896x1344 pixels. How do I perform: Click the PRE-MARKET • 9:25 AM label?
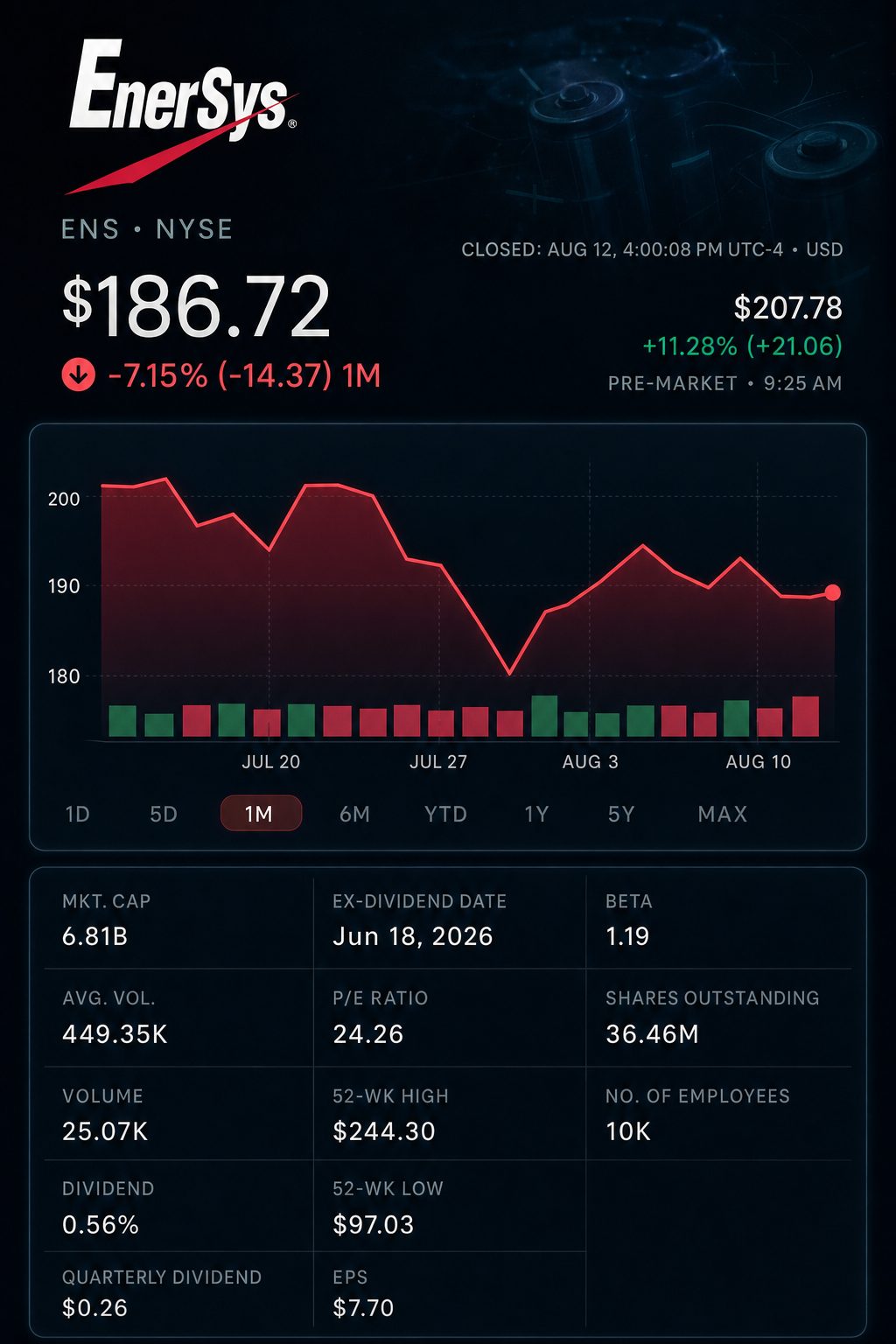[724, 383]
